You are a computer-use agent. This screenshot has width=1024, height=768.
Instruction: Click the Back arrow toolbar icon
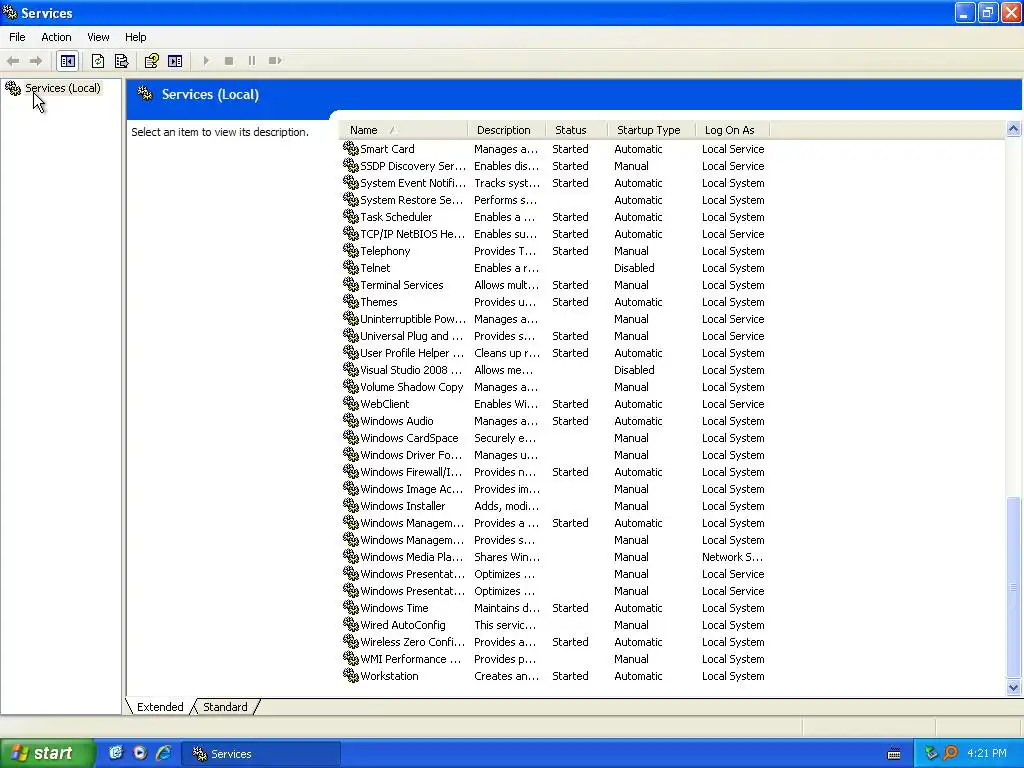tap(12, 61)
